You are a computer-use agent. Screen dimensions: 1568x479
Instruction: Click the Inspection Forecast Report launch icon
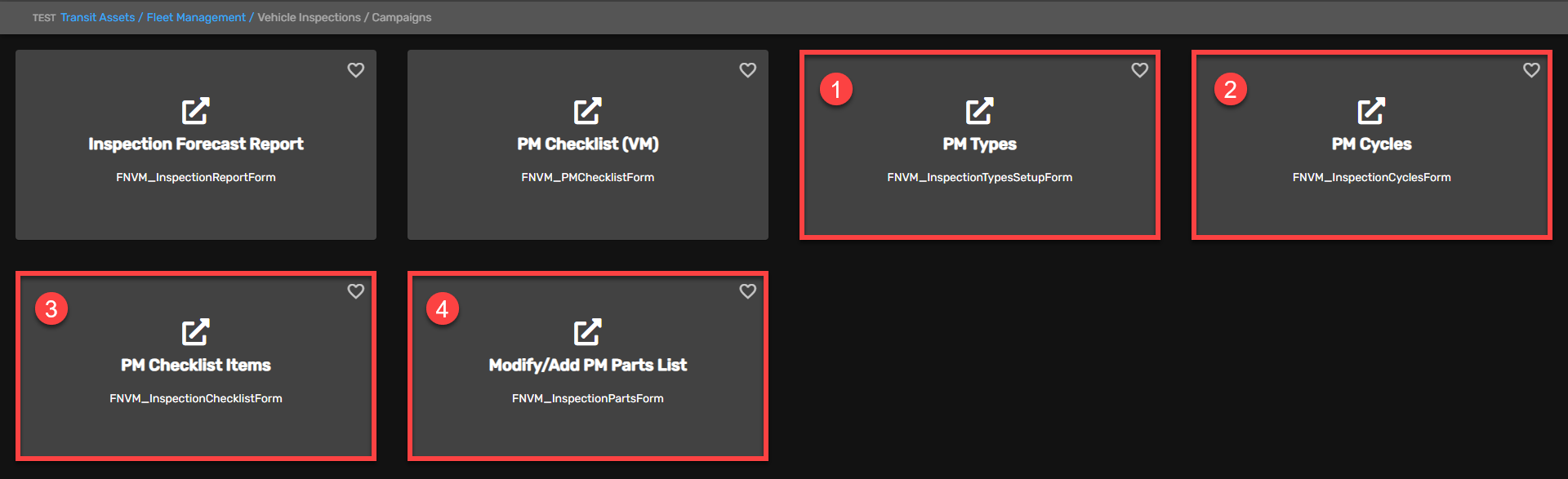pos(195,111)
